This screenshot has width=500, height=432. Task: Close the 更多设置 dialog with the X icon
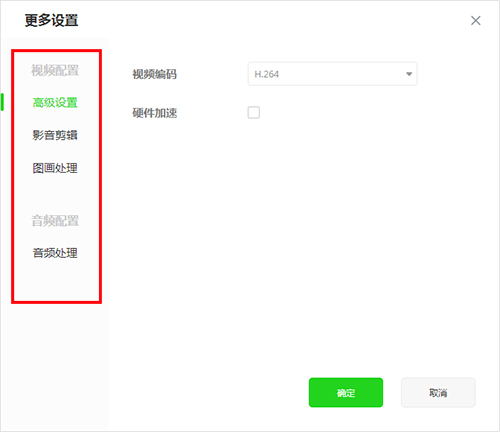point(476,21)
